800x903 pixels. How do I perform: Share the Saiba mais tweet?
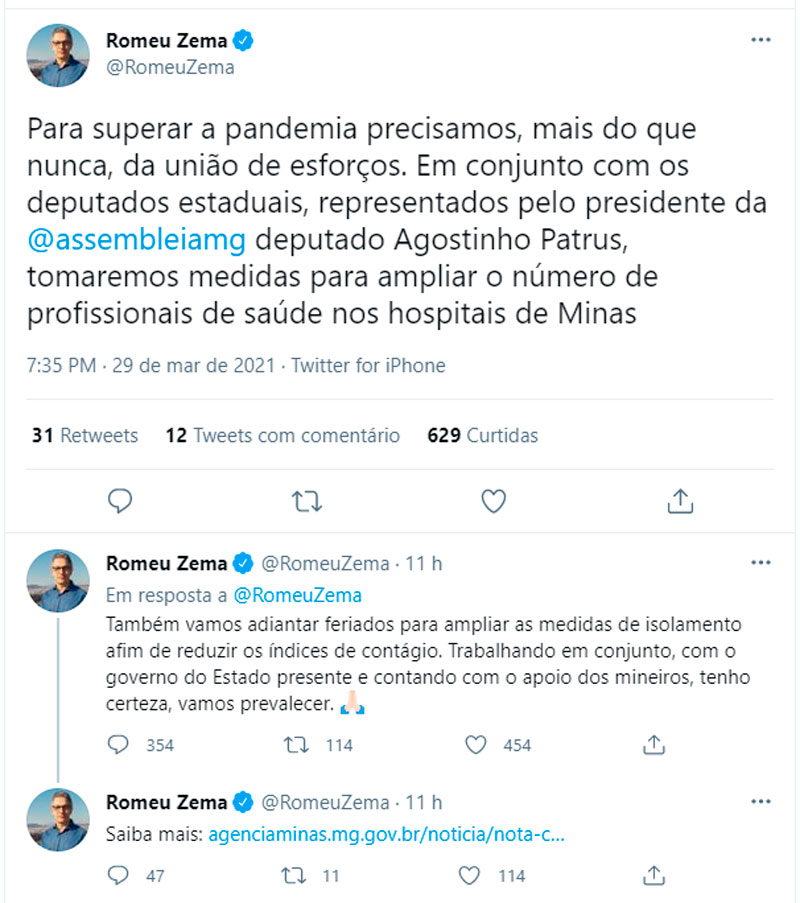coord(654,876)
